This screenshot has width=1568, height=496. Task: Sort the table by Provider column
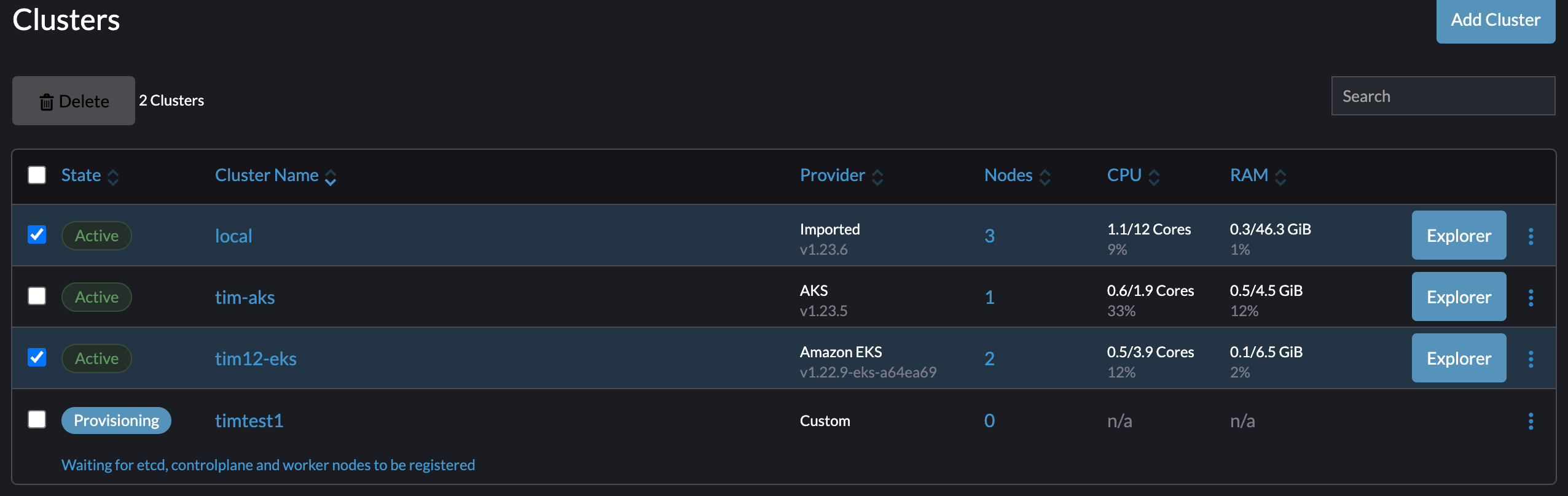833,175
